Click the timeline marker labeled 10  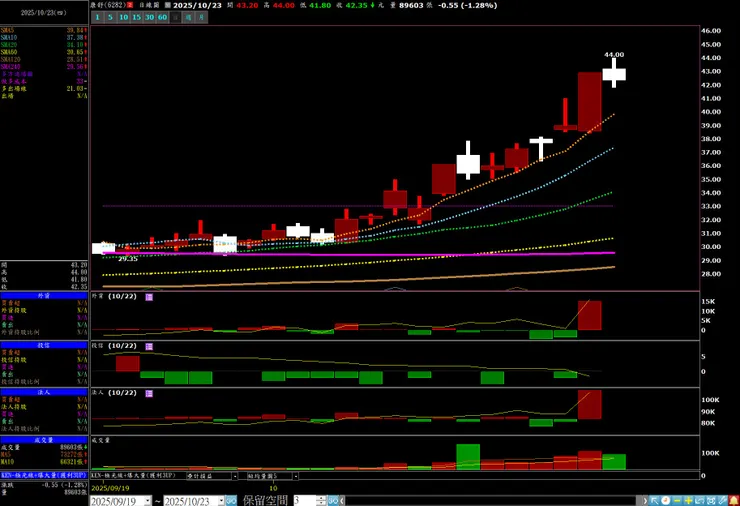point(273,488)
